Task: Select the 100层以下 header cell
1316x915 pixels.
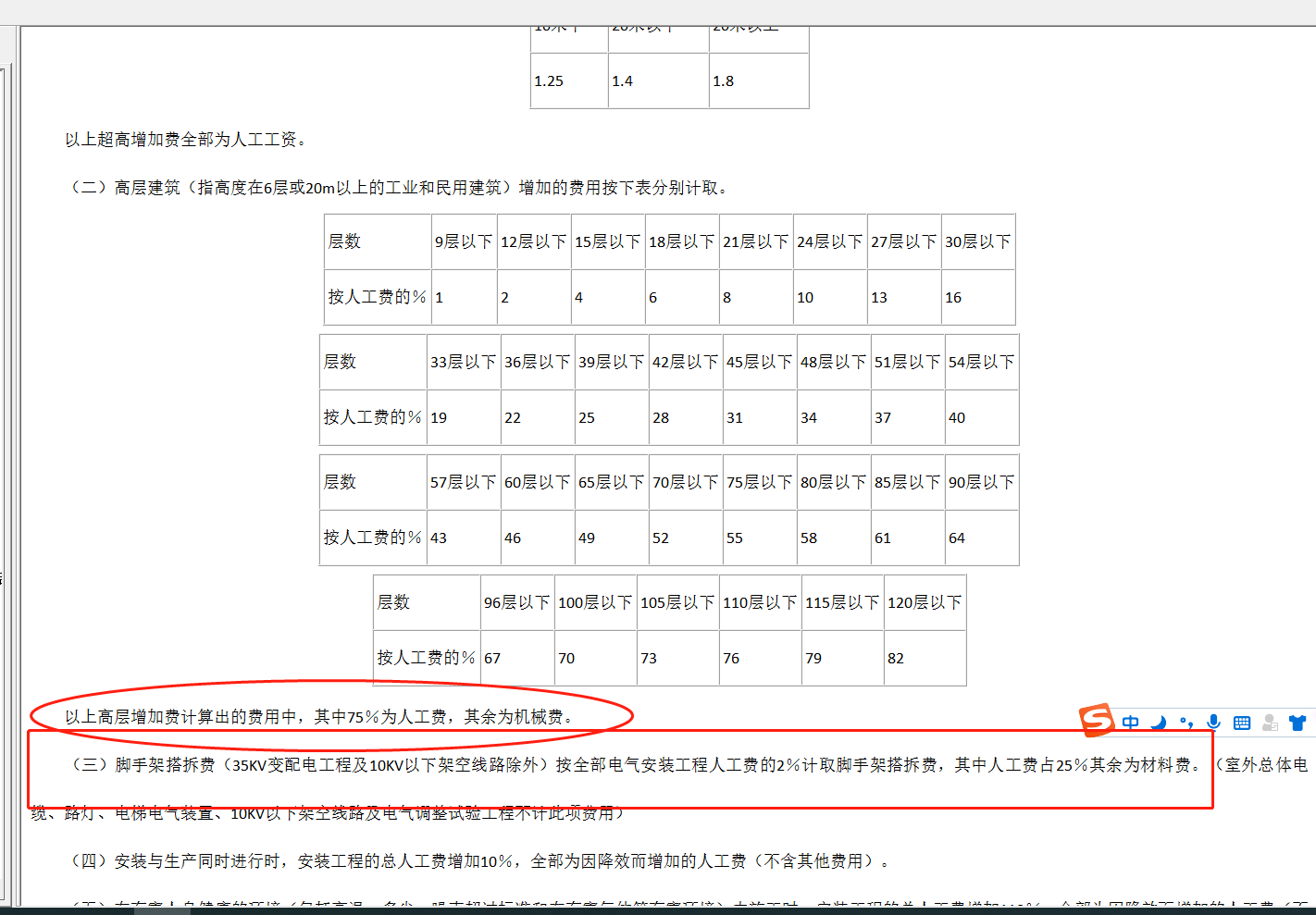Action: pos(596,602)
